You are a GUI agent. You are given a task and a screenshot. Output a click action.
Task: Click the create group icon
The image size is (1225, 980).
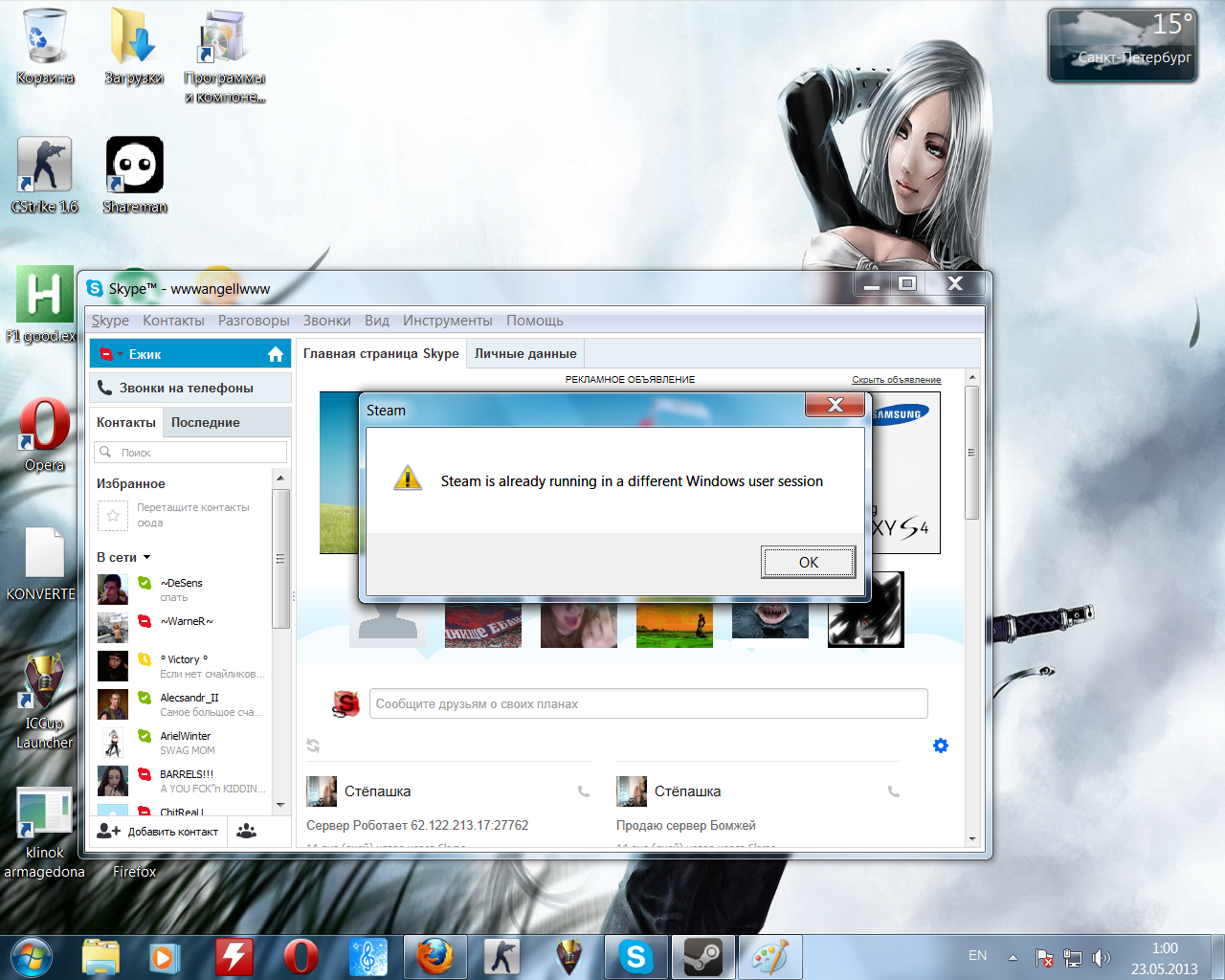pos(247,832)
